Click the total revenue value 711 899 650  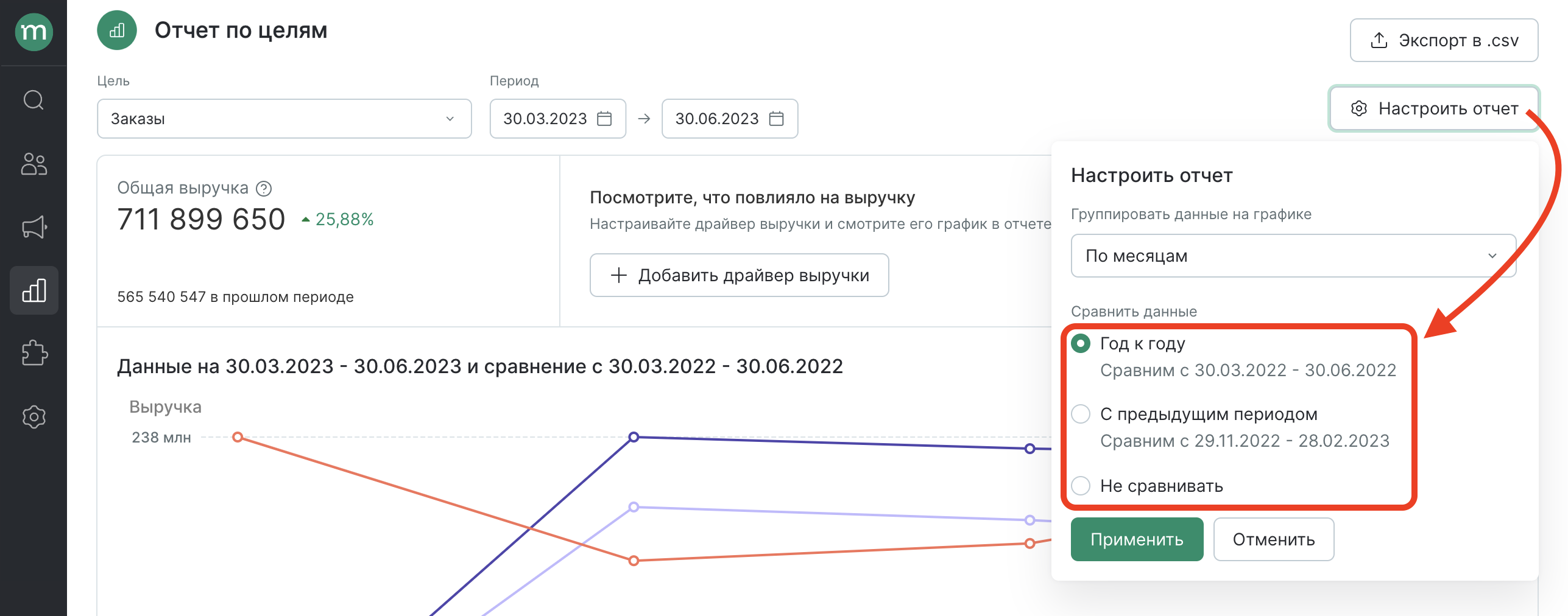(x=201, y=220)
